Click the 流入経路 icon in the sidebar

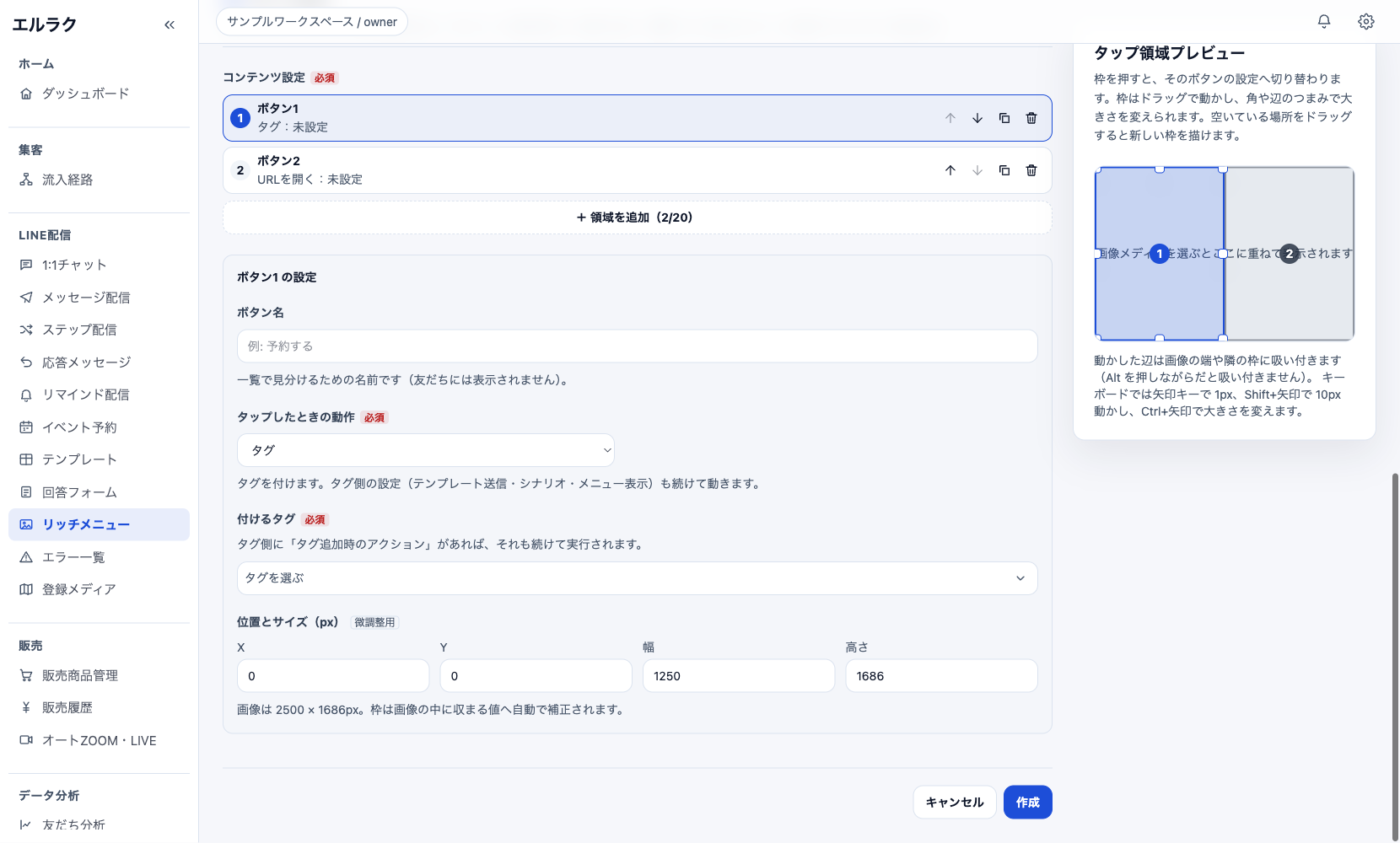point(26,180)
